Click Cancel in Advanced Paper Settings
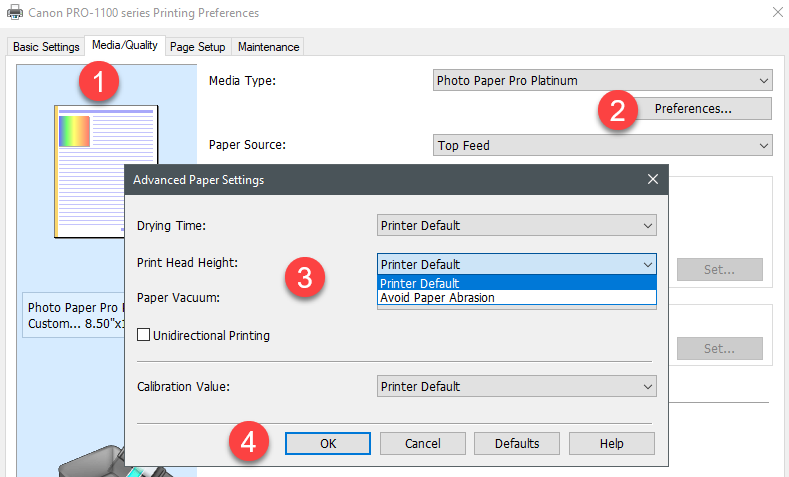The image size is (789, 477). click(423, 443)
